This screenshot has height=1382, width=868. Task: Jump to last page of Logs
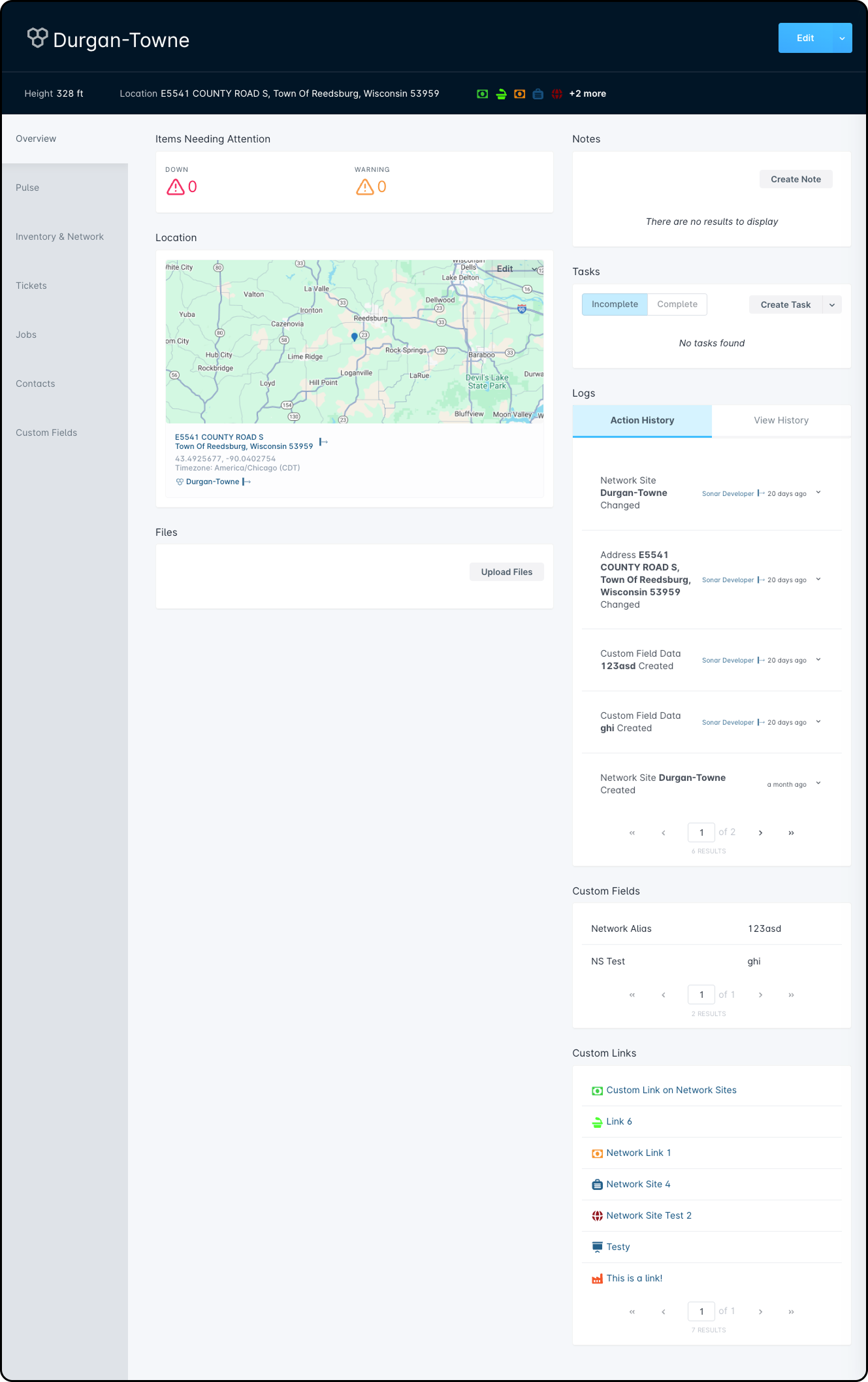point(791,832)
